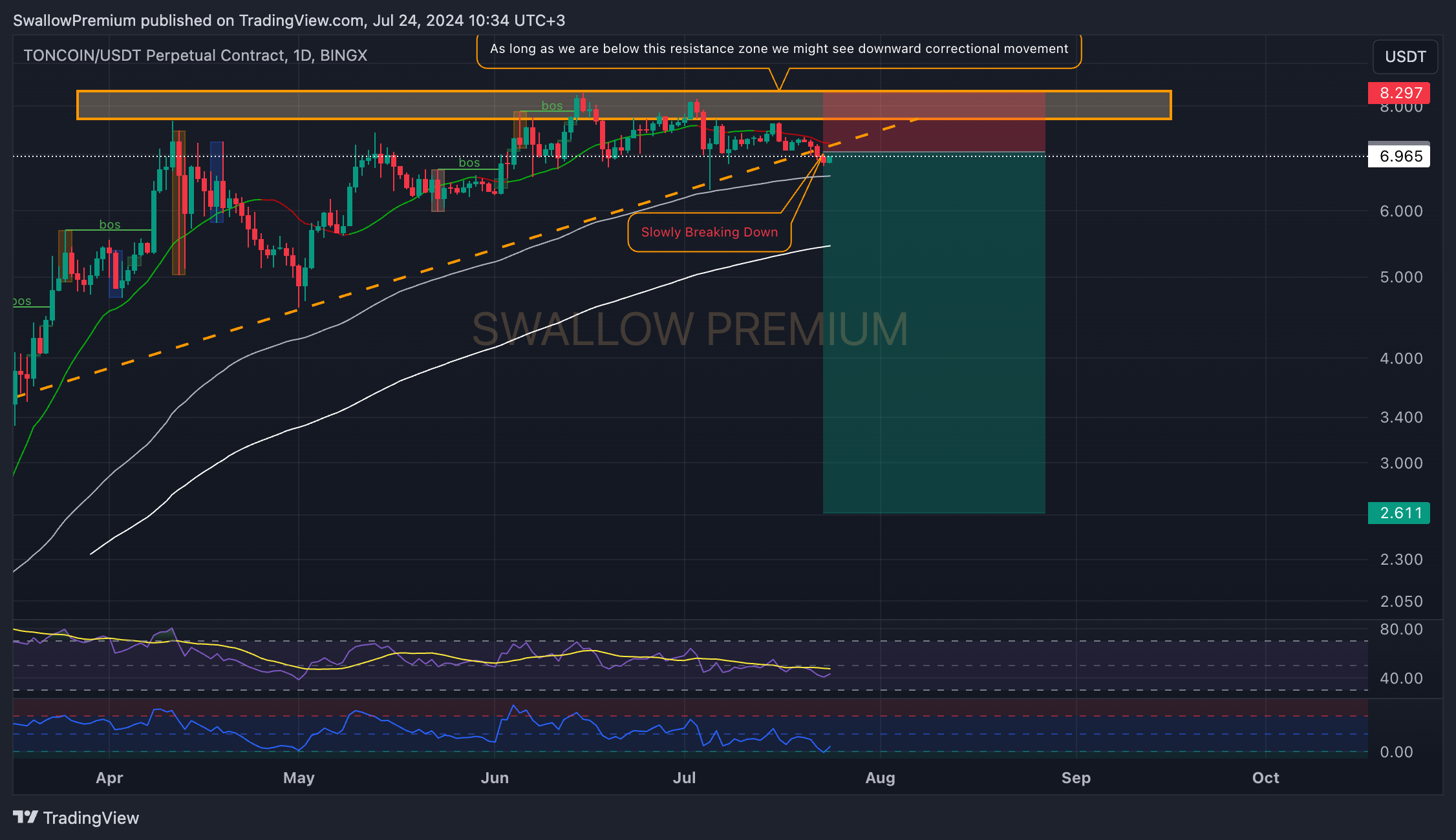Click the orange resistance zone rectangle
Screen dimensions: 1456x840
point(624,105)
